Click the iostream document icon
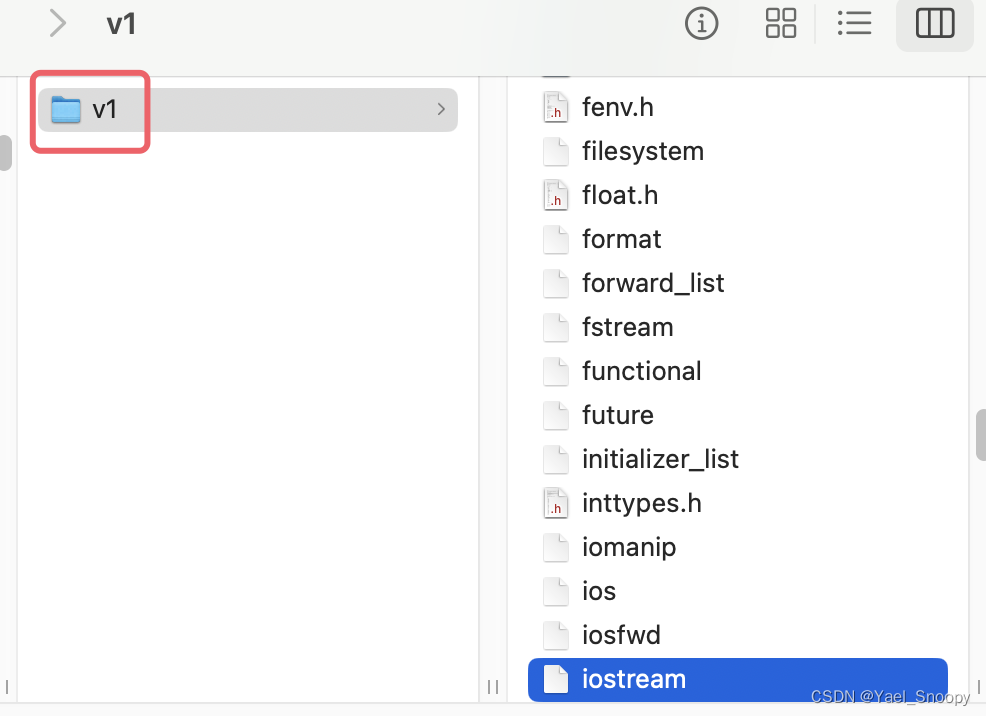The image size is (986, 716). pyautogui.click(x=556, y=679)
